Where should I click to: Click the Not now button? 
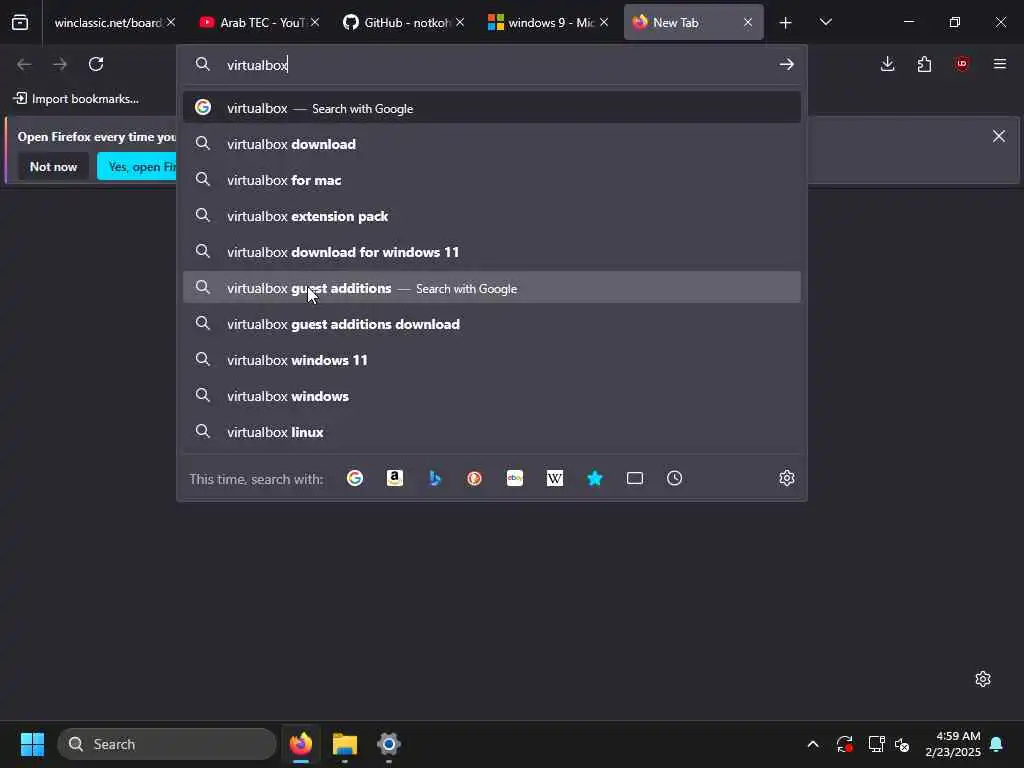point(54,167)
